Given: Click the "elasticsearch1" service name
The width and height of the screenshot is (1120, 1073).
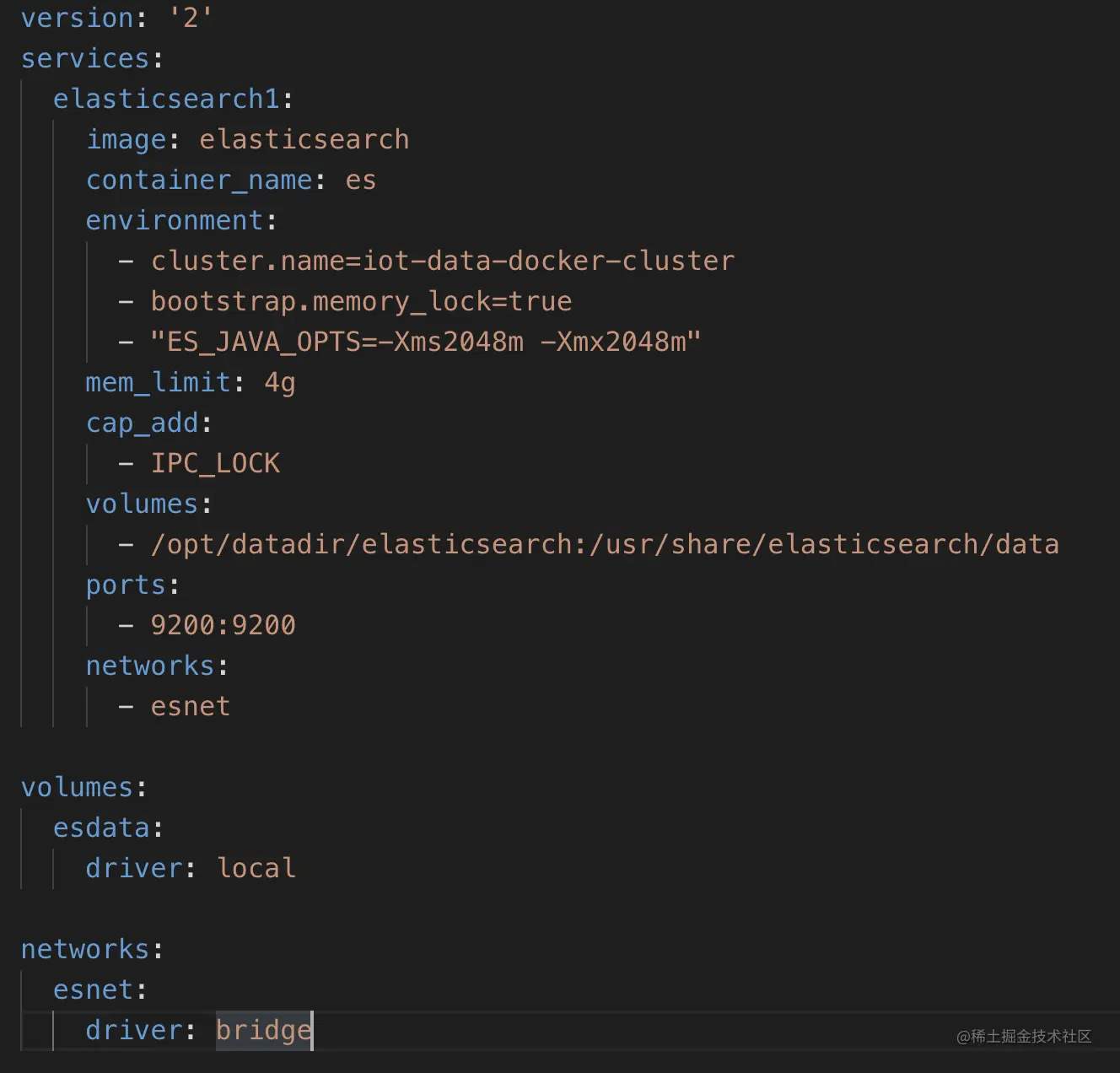Looking at the screenshot, I should click(x=166, y=99).
